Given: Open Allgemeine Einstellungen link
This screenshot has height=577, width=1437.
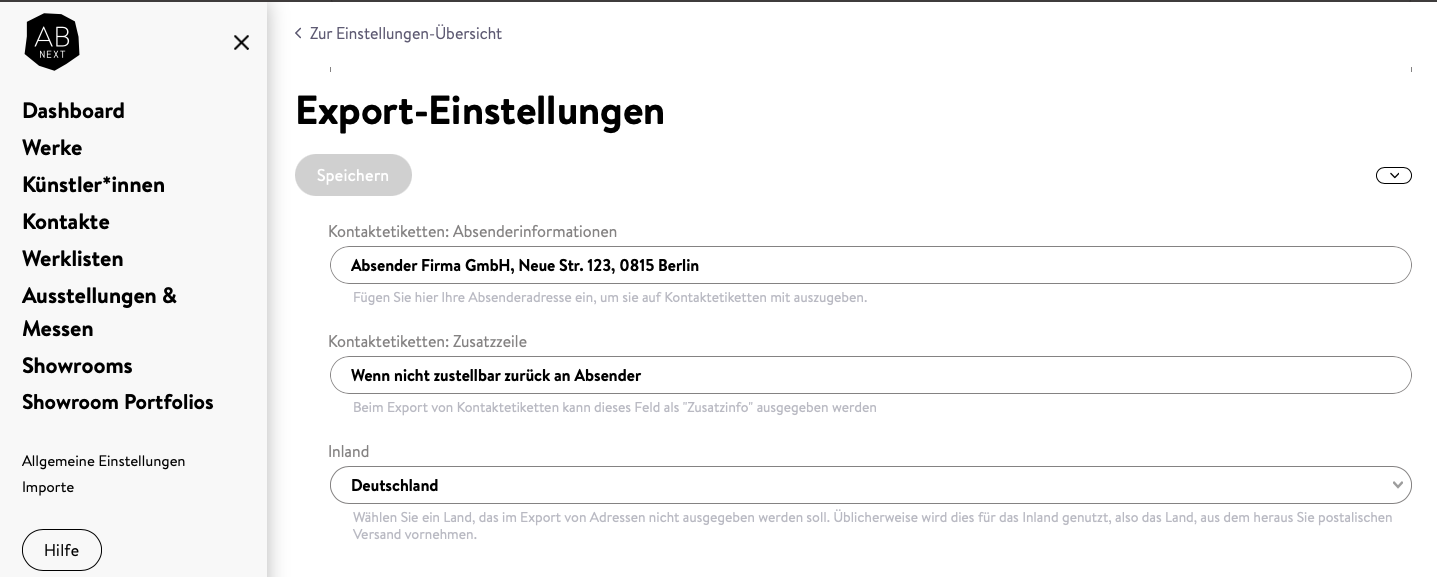Looking at the screenshot, I should coord(104,461).
